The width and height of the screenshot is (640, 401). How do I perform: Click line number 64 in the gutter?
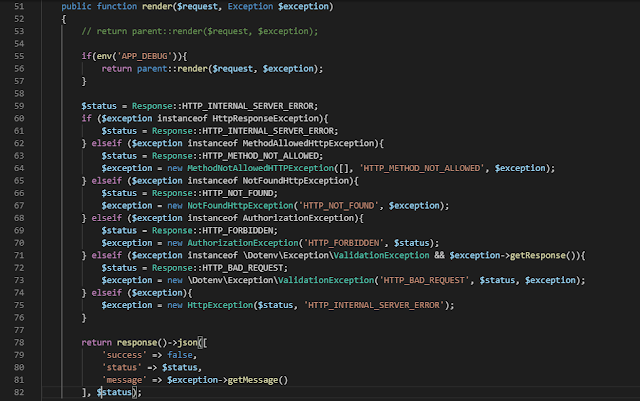[19, 168]
